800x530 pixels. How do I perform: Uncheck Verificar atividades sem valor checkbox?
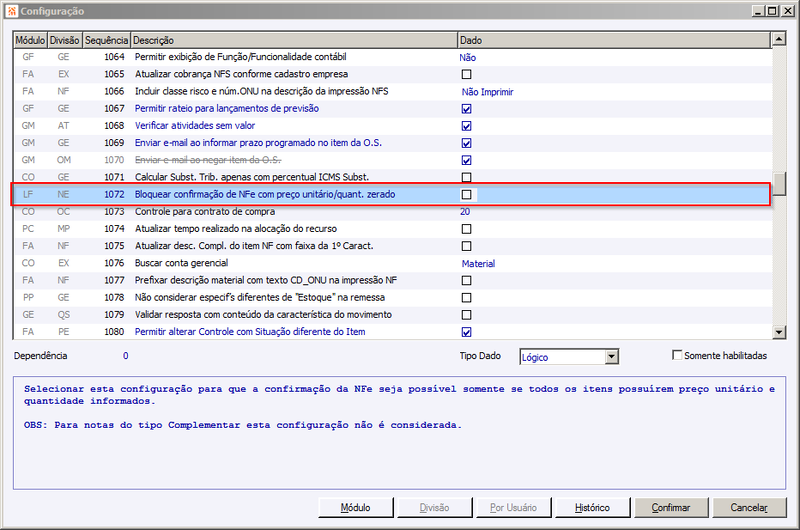466,126
